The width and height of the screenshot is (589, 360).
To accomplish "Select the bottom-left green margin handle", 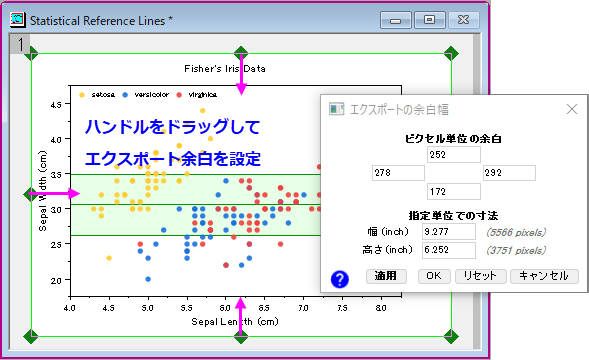I will point(31,336).
